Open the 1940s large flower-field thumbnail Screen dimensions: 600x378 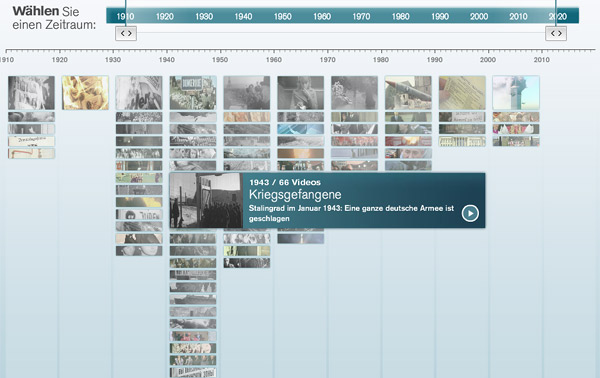coord(193,93)
